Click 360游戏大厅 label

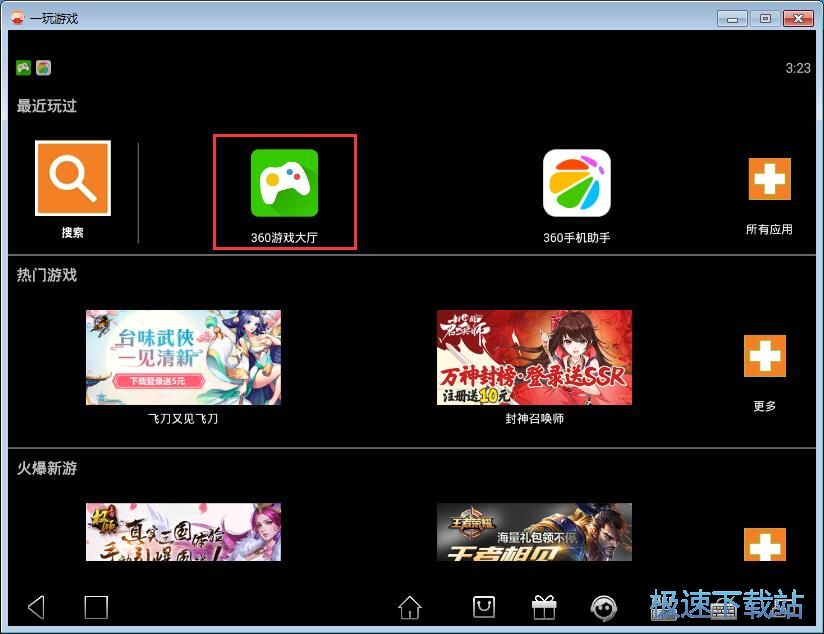coord(284,238)
